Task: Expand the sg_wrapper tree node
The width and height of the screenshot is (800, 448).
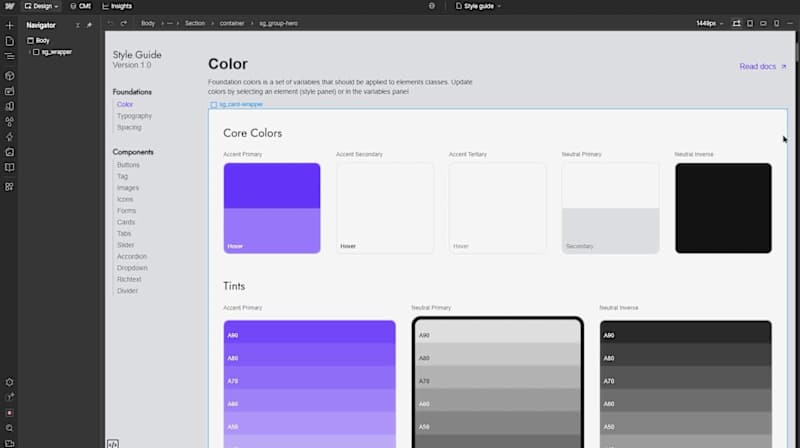Action: (30, 52)
